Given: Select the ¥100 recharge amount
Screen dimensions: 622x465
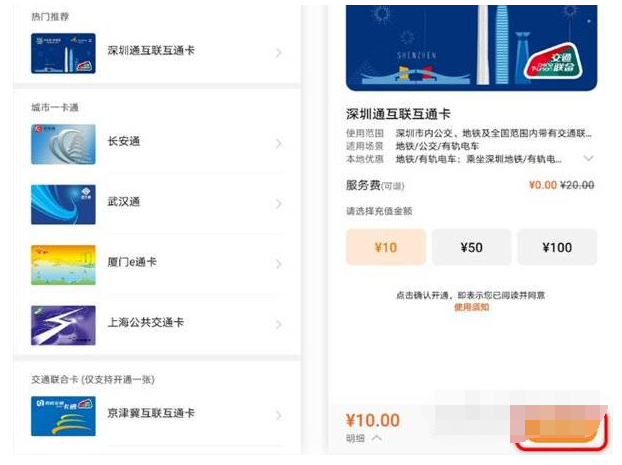Looking at the screenshot, I should click(x=557, y=247).
